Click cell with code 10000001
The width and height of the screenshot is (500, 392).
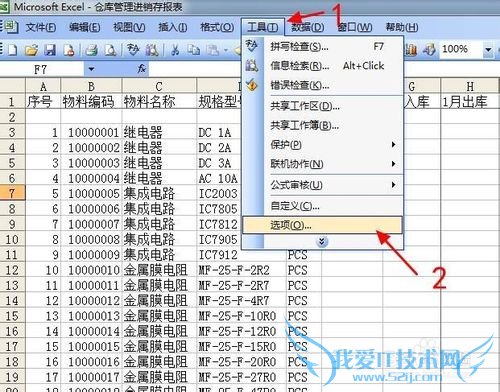pyautogui.click(x=91, y=132)
